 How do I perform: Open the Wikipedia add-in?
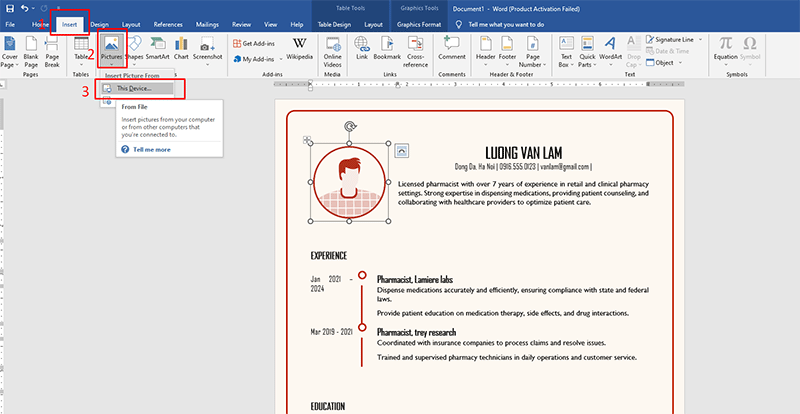pos(299,48)
